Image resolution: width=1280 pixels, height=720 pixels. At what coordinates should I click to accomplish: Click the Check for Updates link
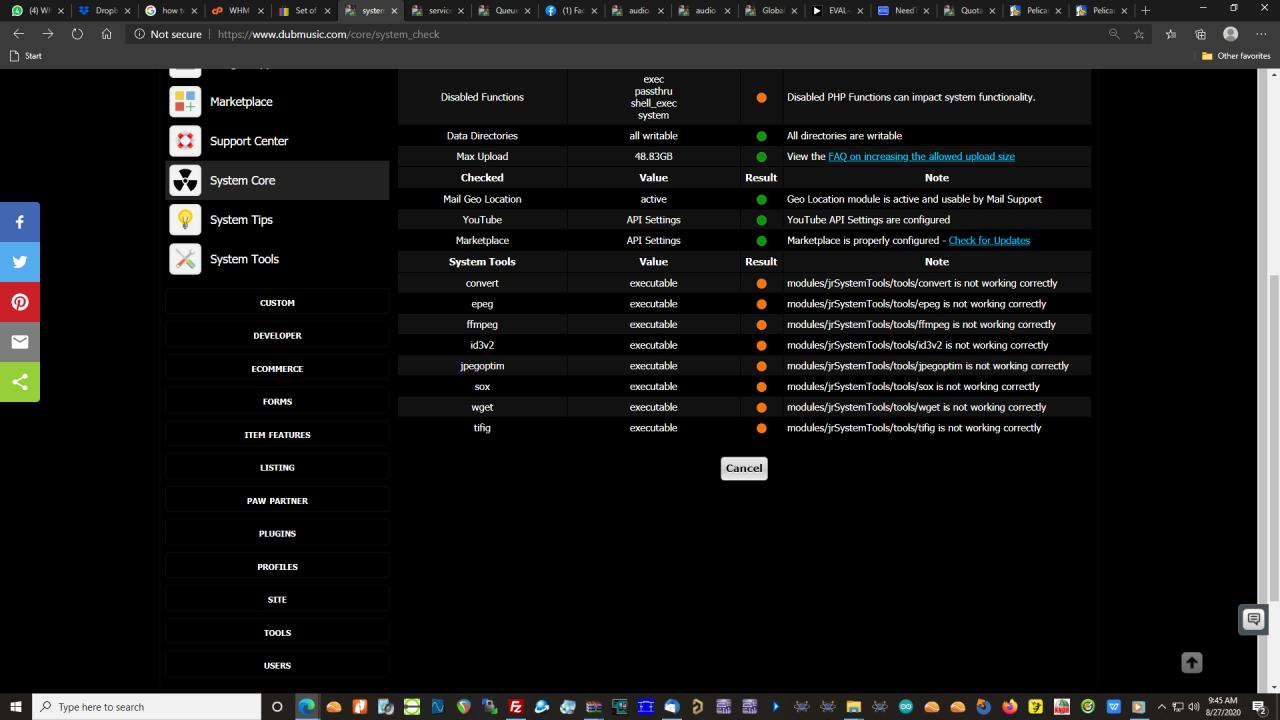[988, 241]
